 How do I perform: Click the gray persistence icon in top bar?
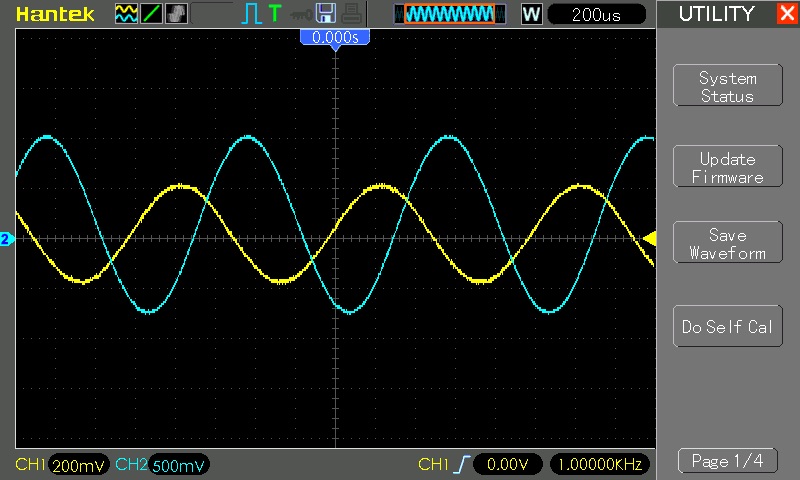pos(177,14)
